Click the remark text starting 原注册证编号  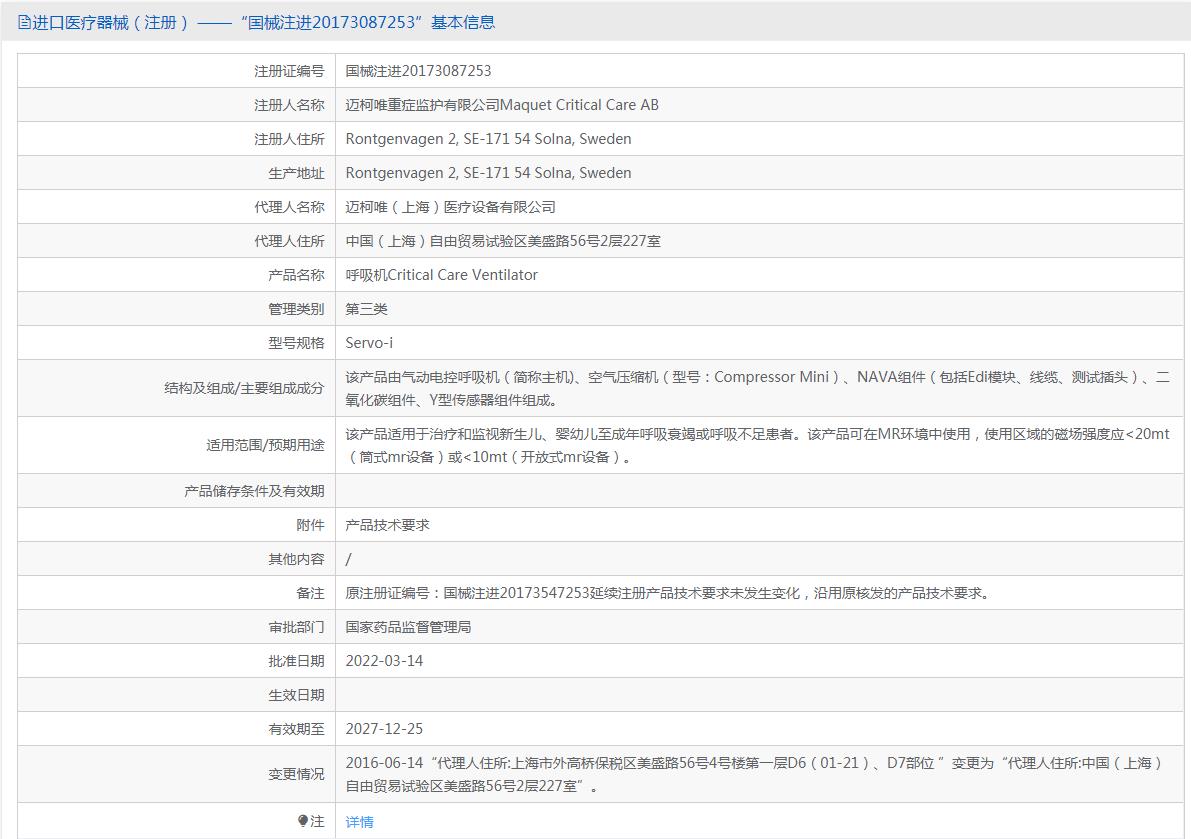pyautogui.click(x=668, y=593)
